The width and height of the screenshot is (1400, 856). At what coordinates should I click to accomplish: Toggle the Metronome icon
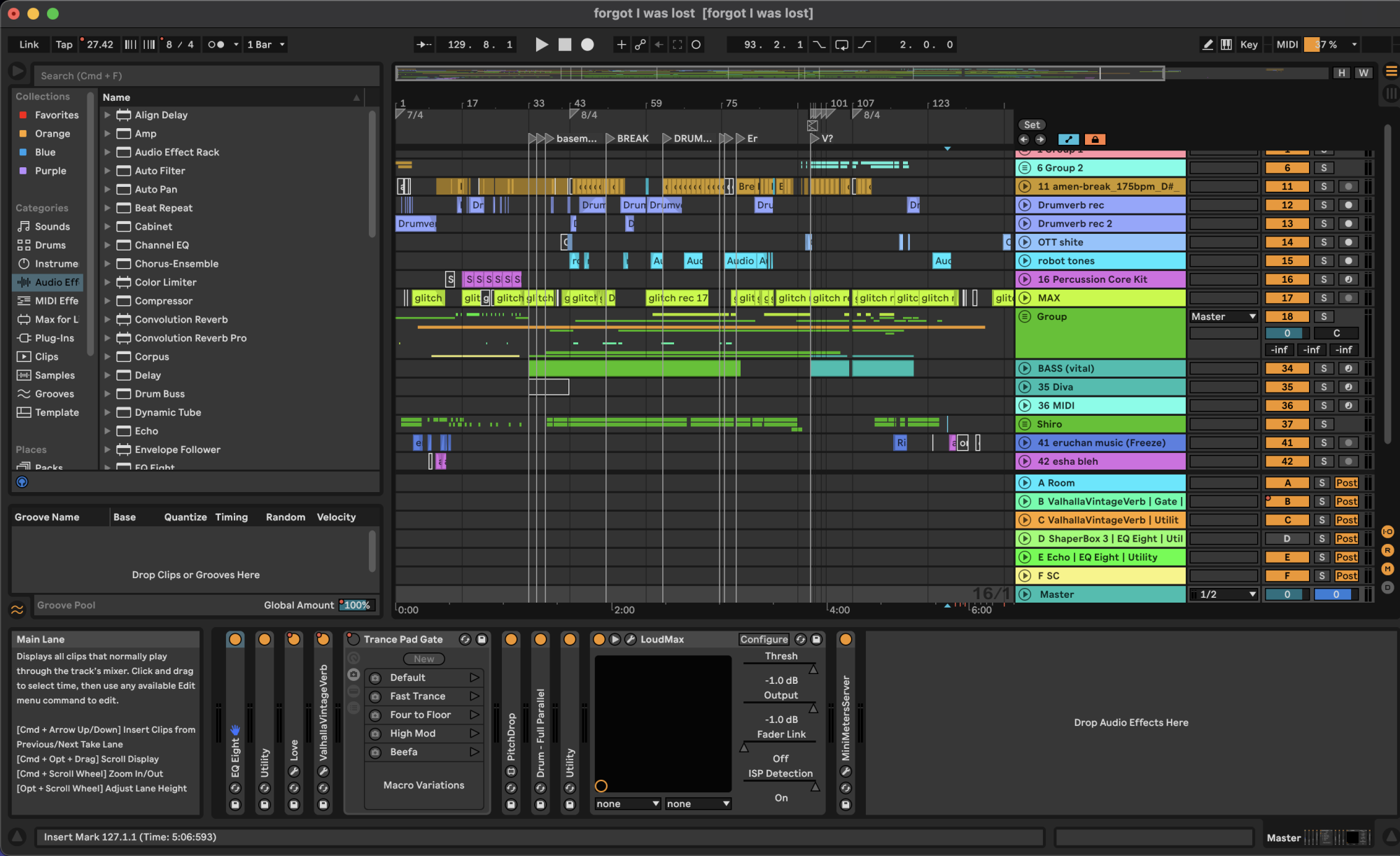(x=216, y=44)
